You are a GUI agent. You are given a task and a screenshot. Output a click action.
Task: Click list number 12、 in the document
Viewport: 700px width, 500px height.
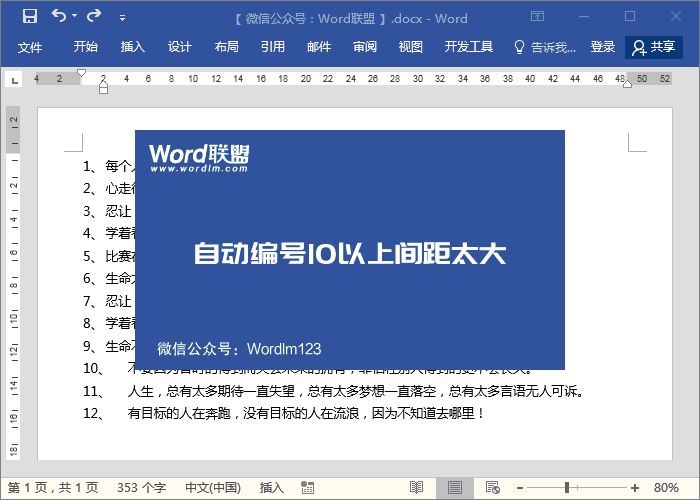pos(94,413)
